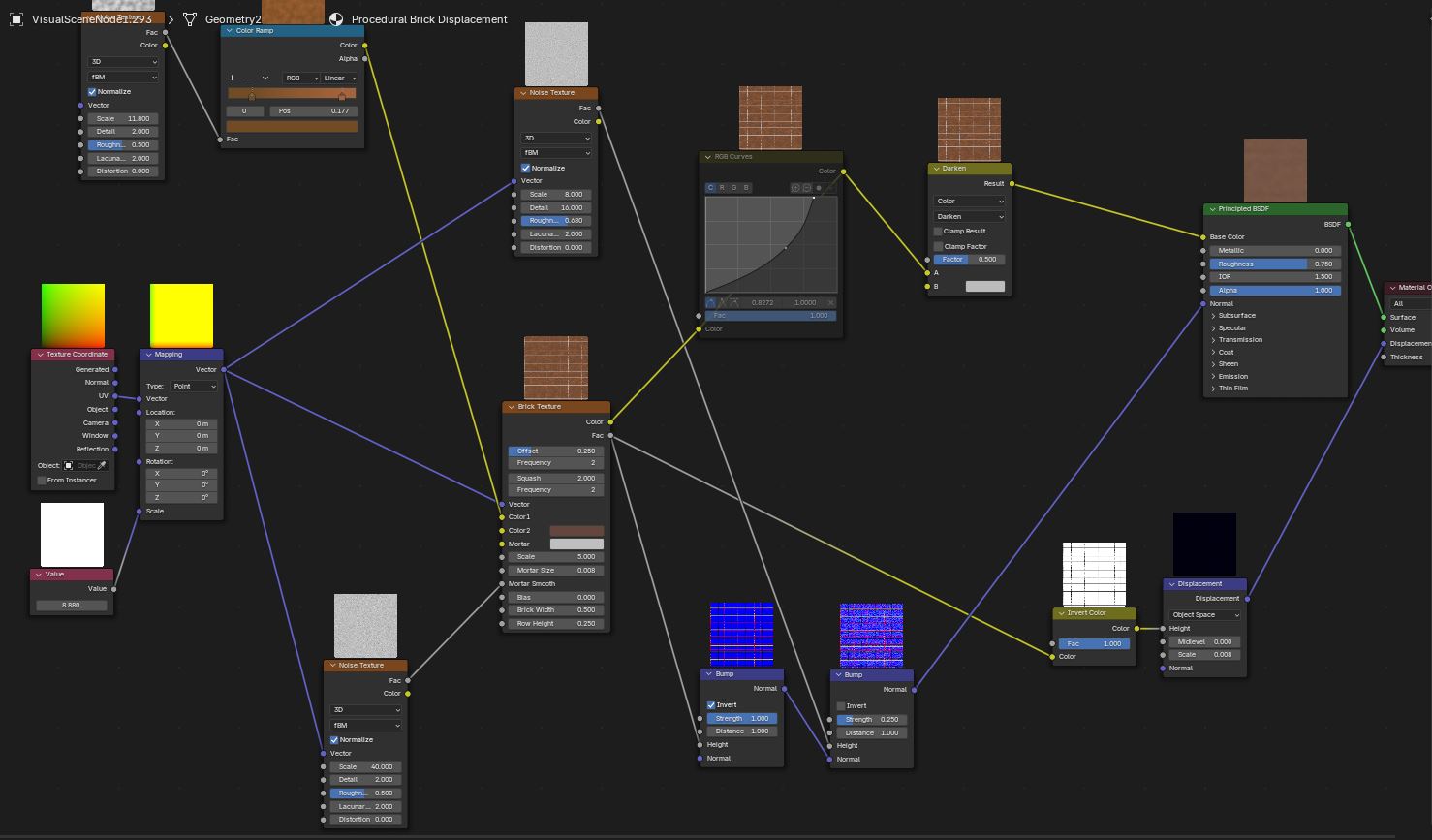Click Displacement Scale 0.008 field
Screen dimensions: 1432x840
(1203, 655)
